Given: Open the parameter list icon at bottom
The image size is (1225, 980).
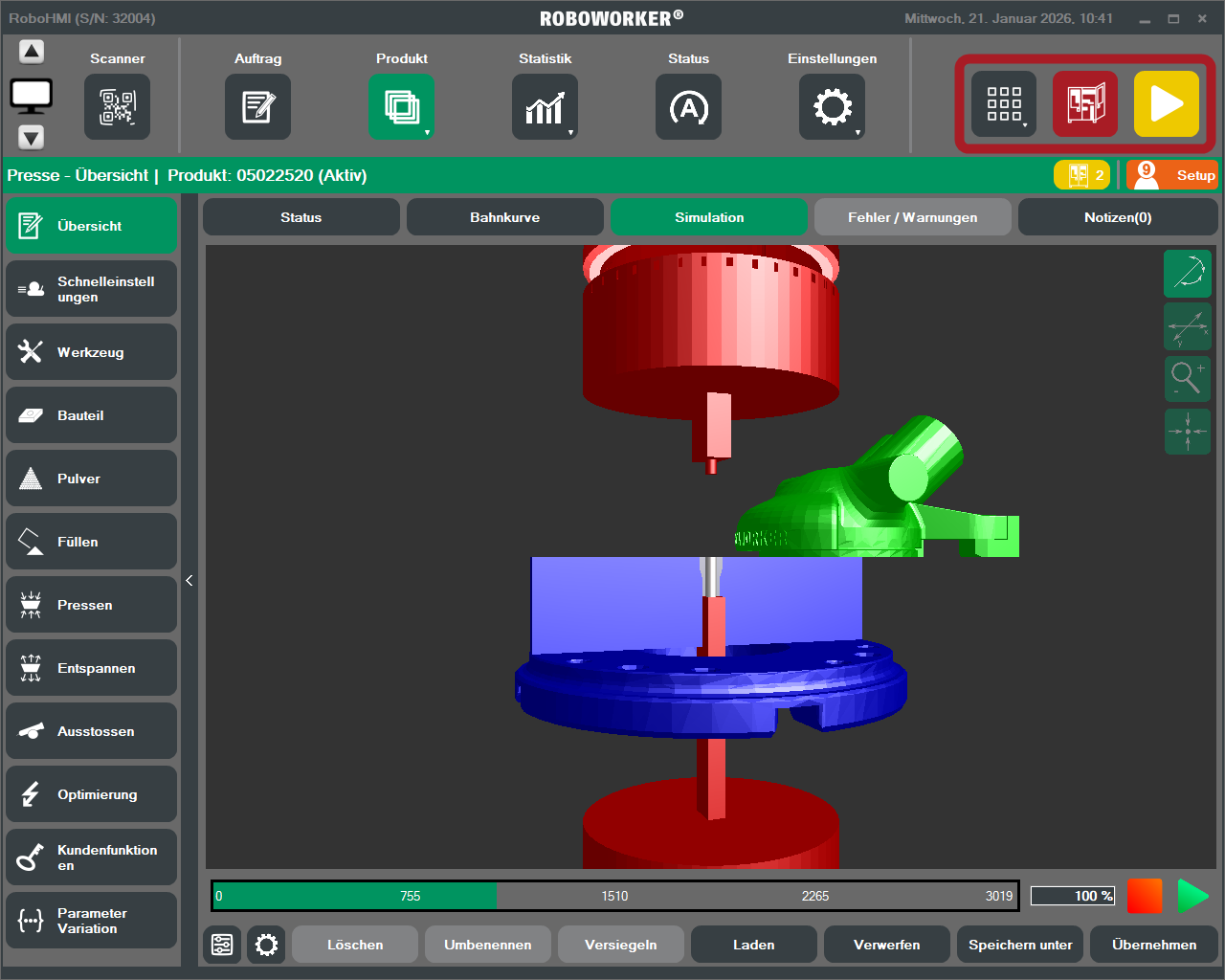Looking at the screenshot, I should 222,945.
